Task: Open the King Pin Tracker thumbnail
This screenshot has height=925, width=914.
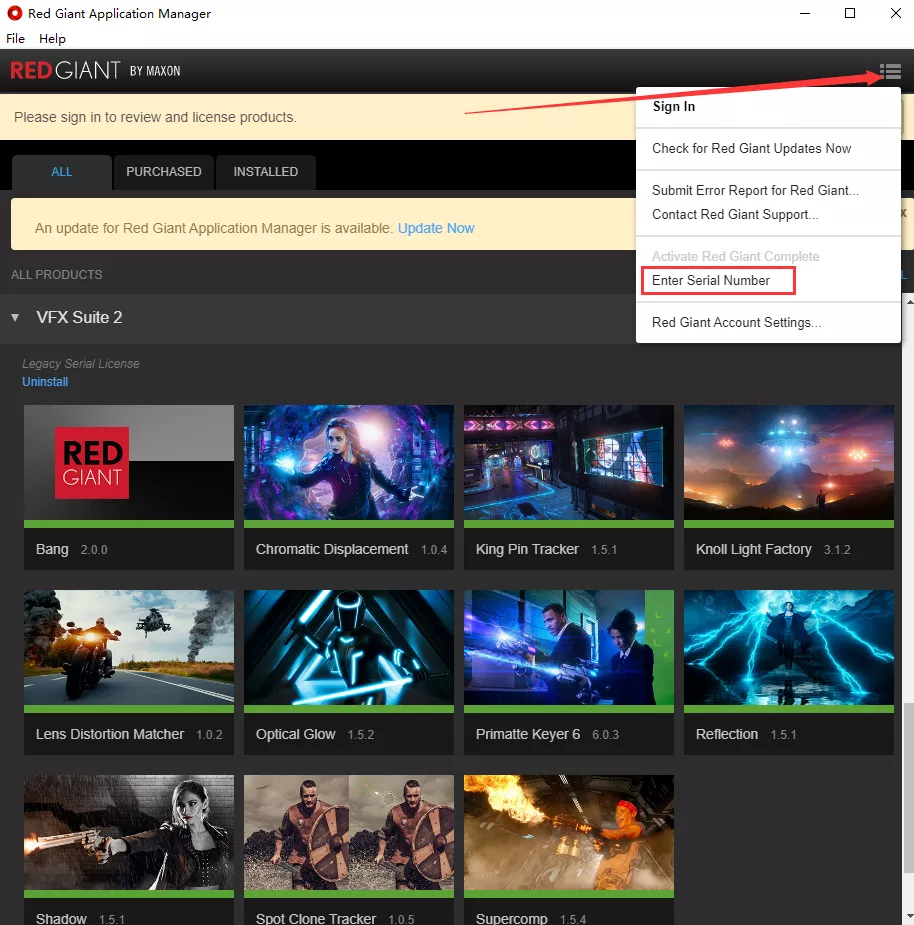Action: tap(569, 462)
